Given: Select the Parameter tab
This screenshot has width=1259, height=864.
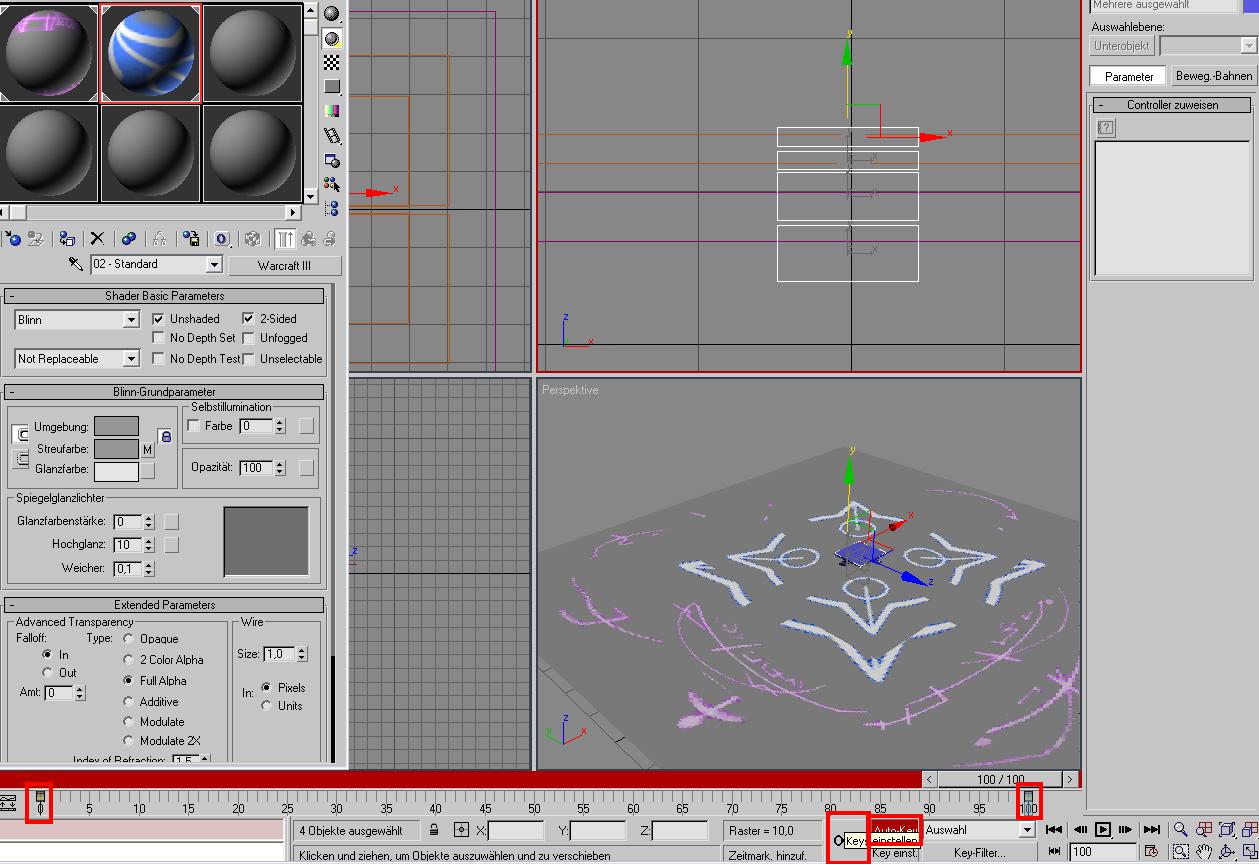Looking at the screenshot, I should [x=1129, y=76].
